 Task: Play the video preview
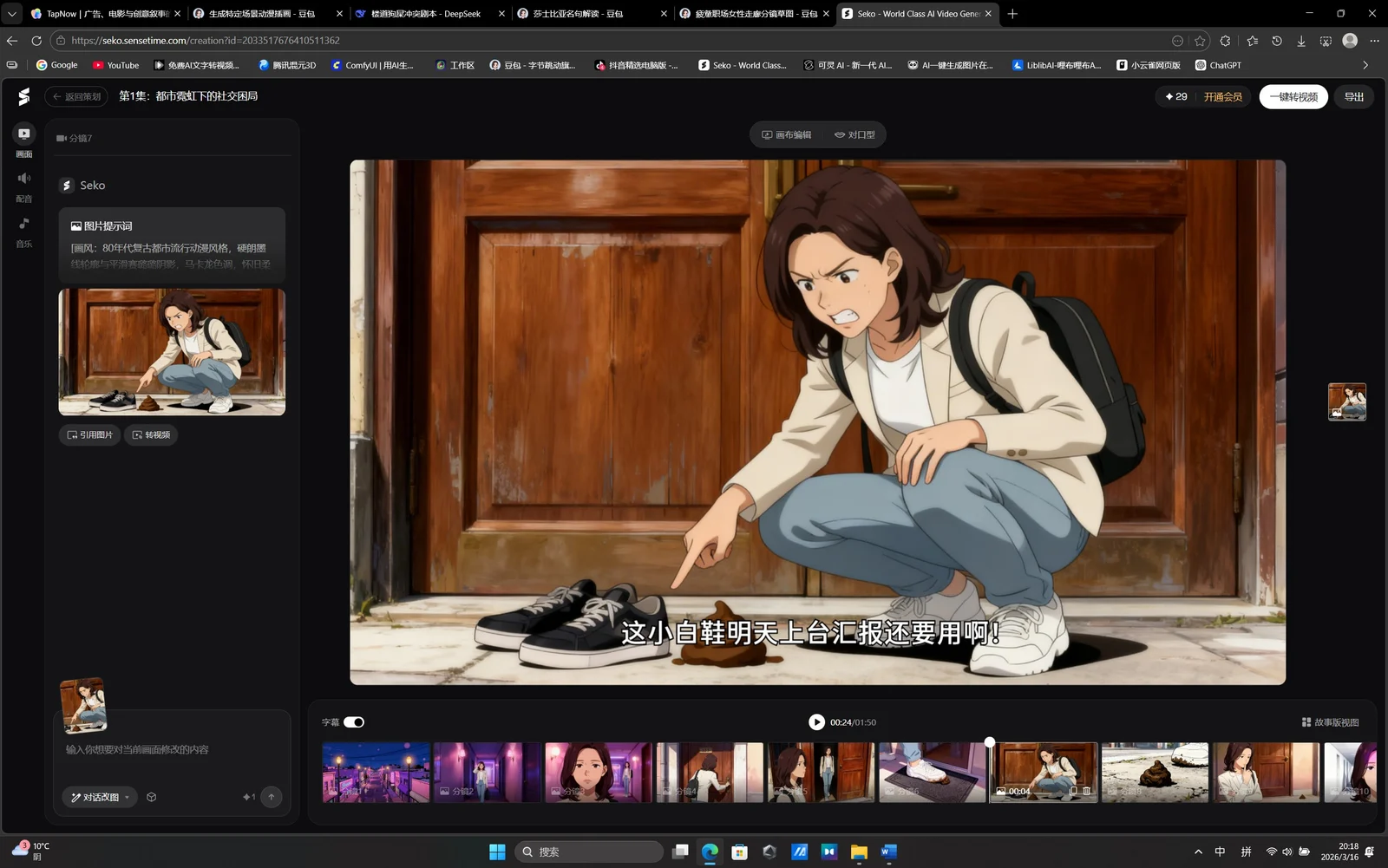[x=816, y=721]
